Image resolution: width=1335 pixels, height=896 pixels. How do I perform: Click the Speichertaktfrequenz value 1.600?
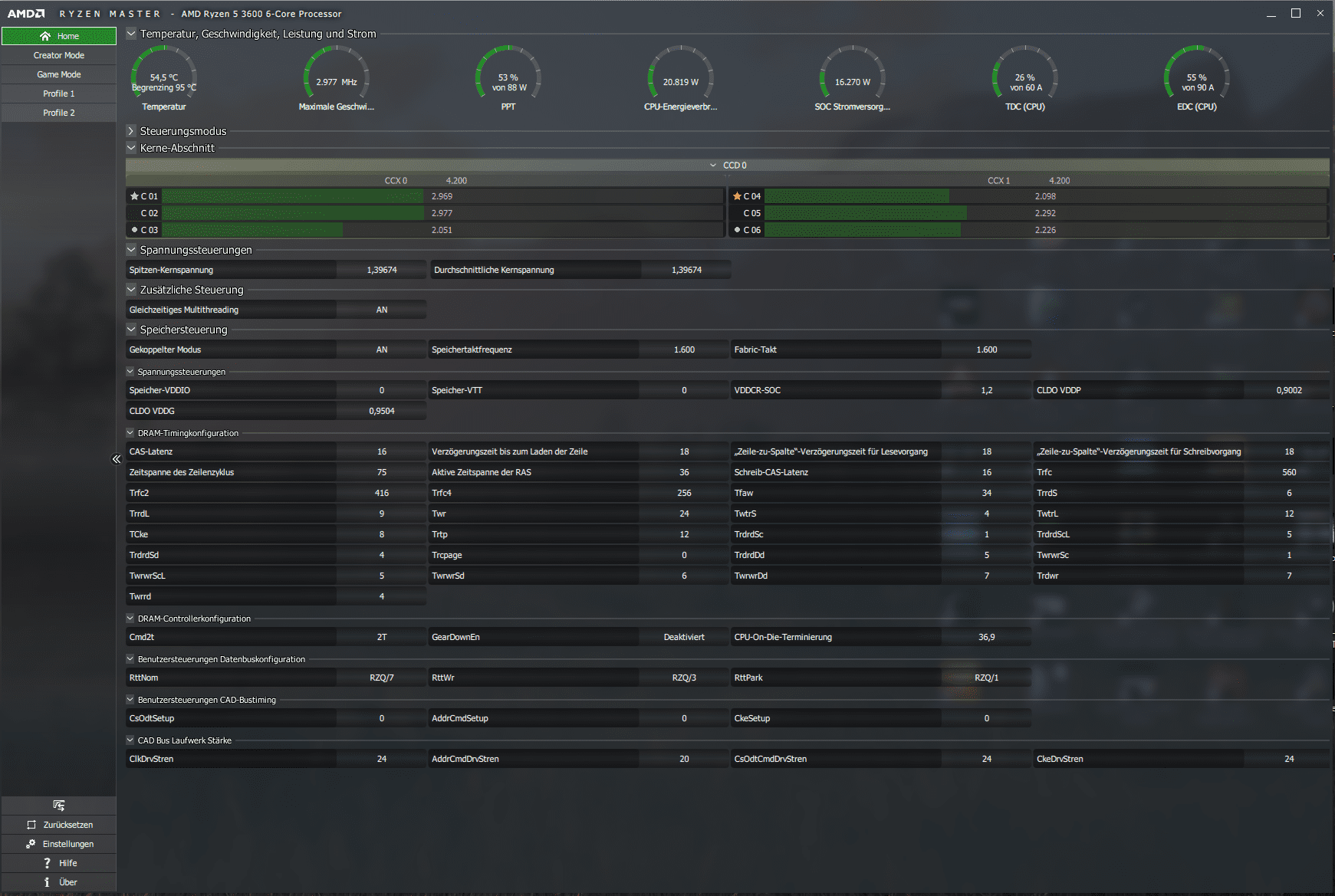(x=684, y=350)
